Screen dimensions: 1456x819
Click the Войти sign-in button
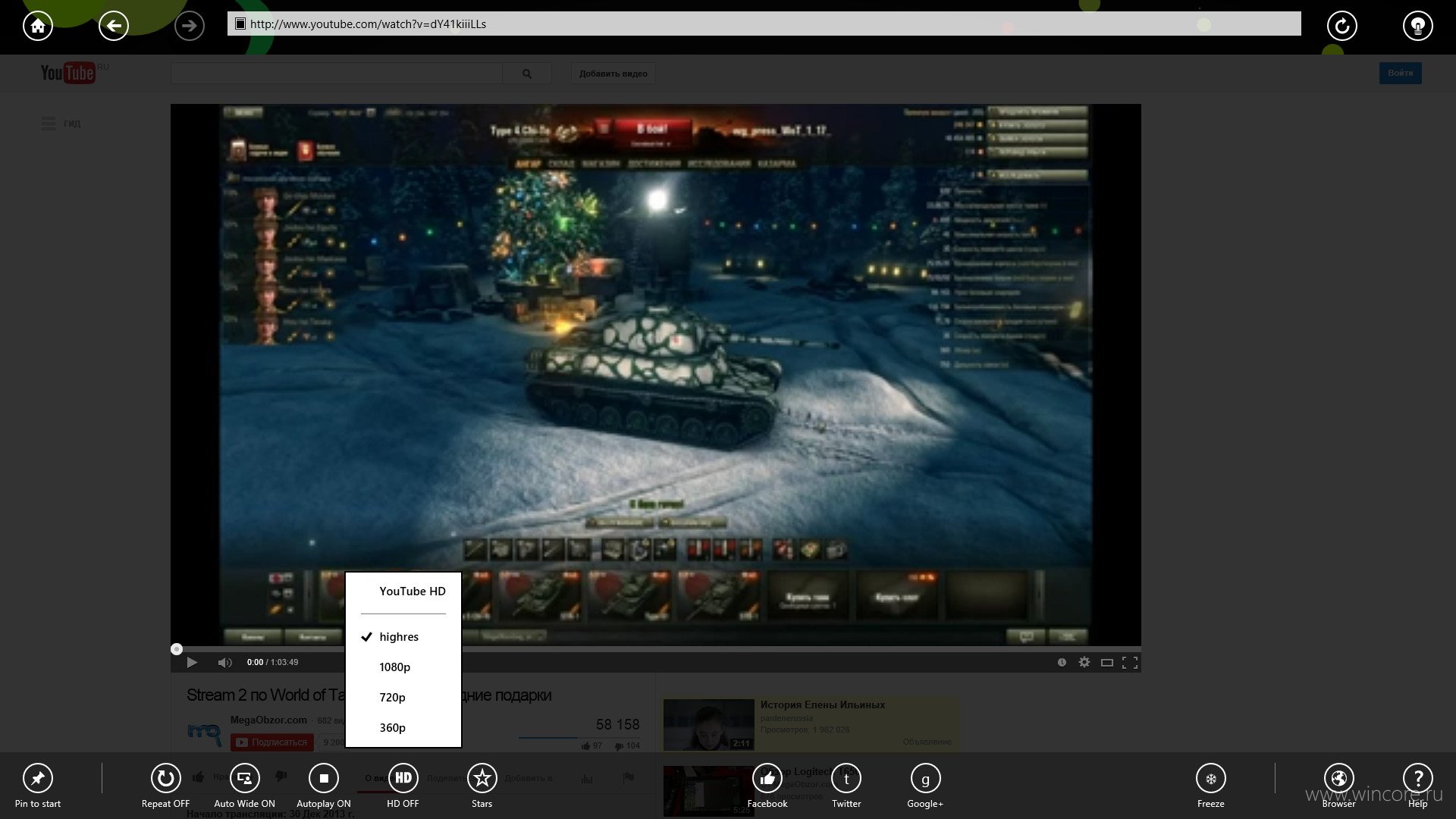pos(1401,73)
